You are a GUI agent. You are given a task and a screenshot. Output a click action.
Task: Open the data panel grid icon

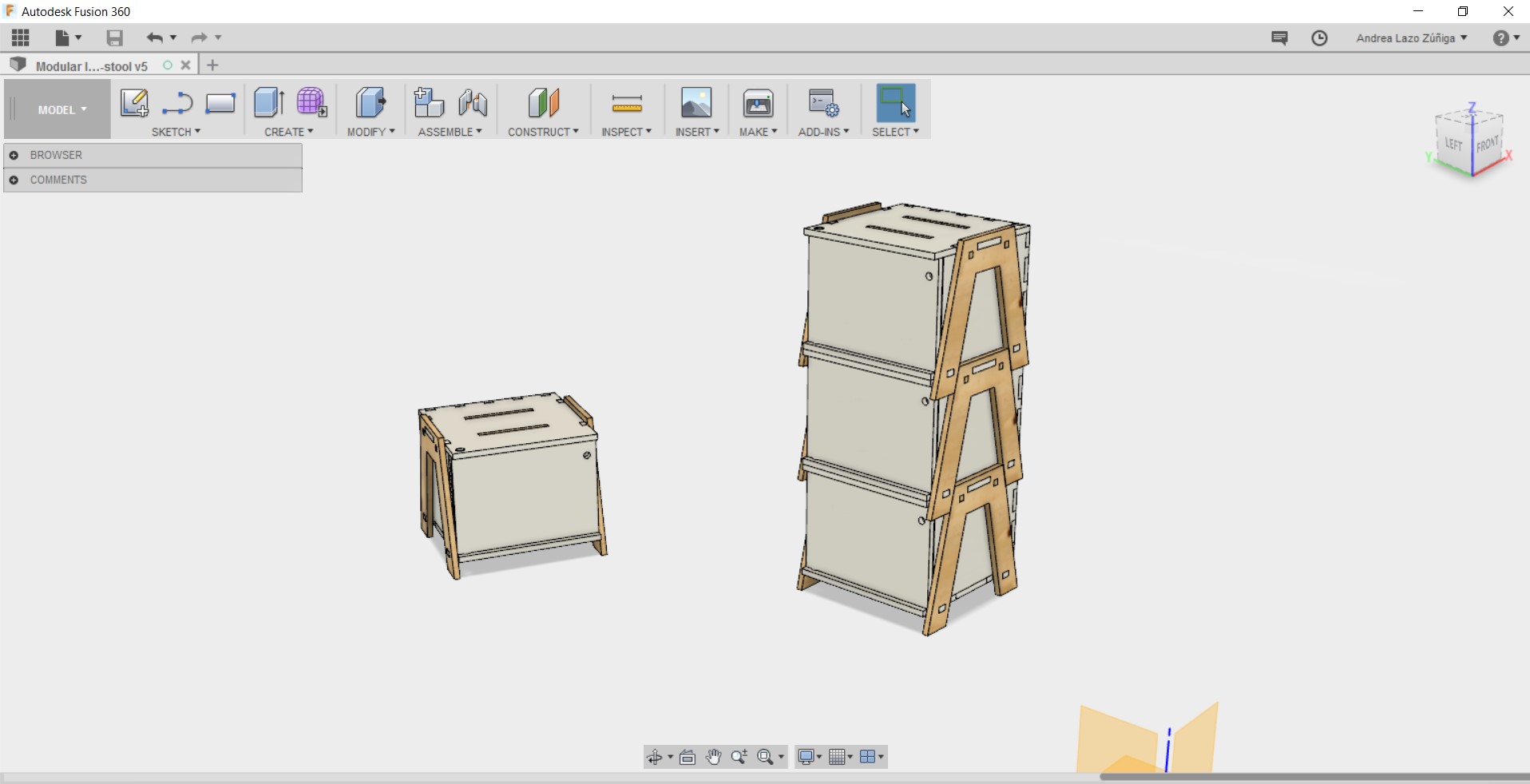coord(21,38)
